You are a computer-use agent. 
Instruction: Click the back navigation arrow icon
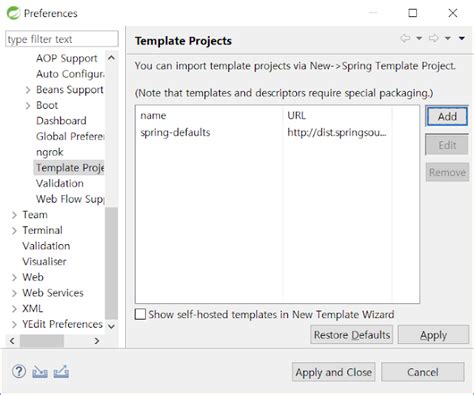(x=405, y=38)
